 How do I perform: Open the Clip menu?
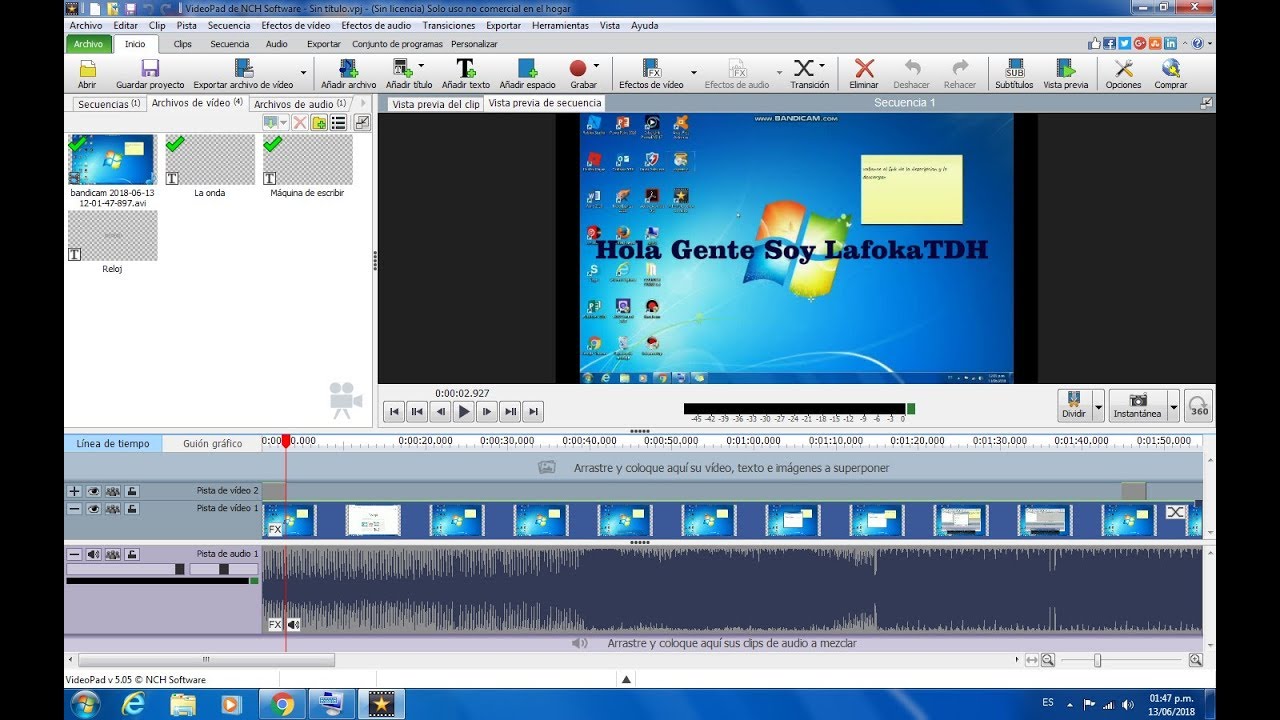(x=157, y=26)
